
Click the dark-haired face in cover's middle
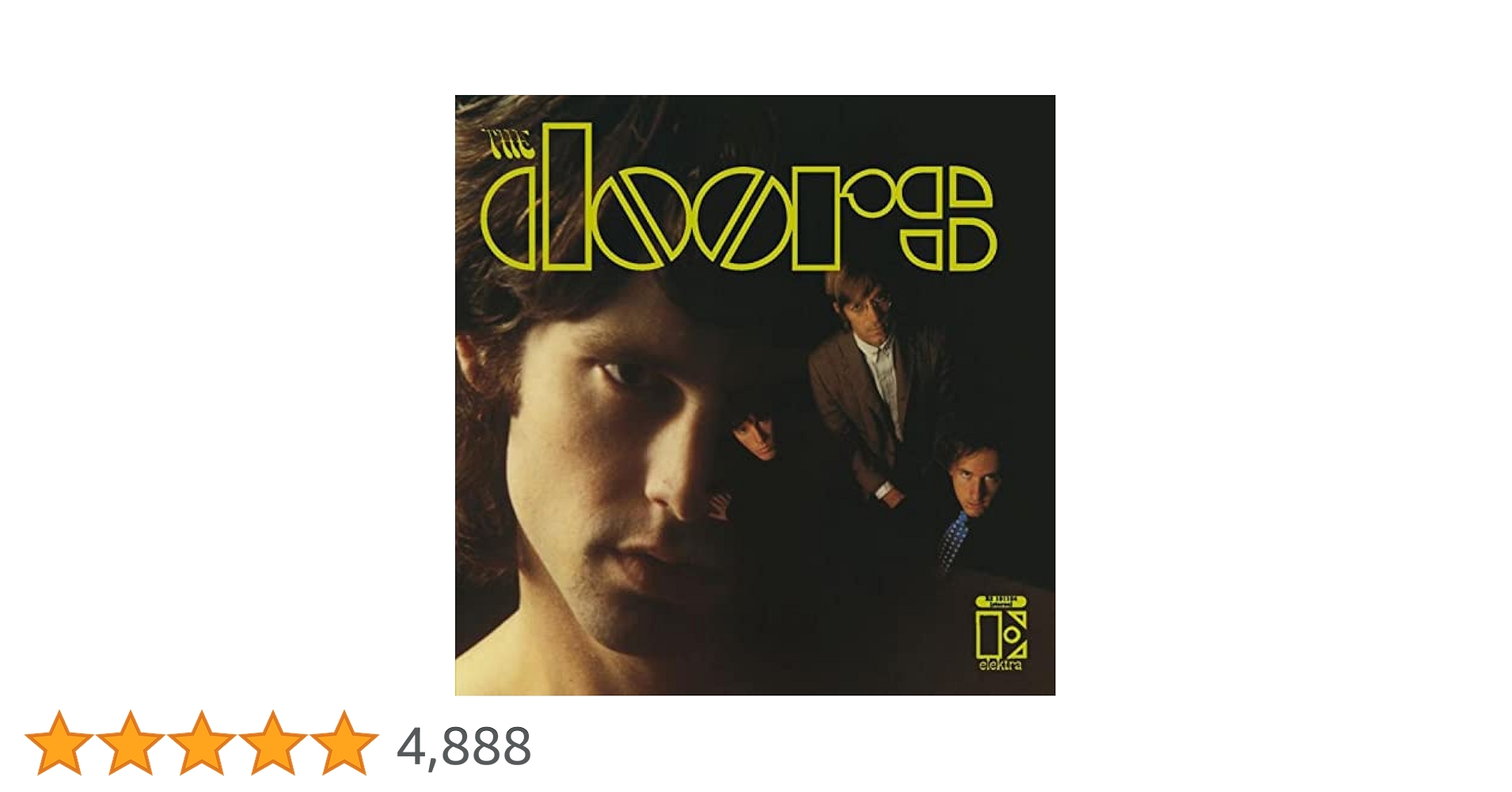point(756,438)
